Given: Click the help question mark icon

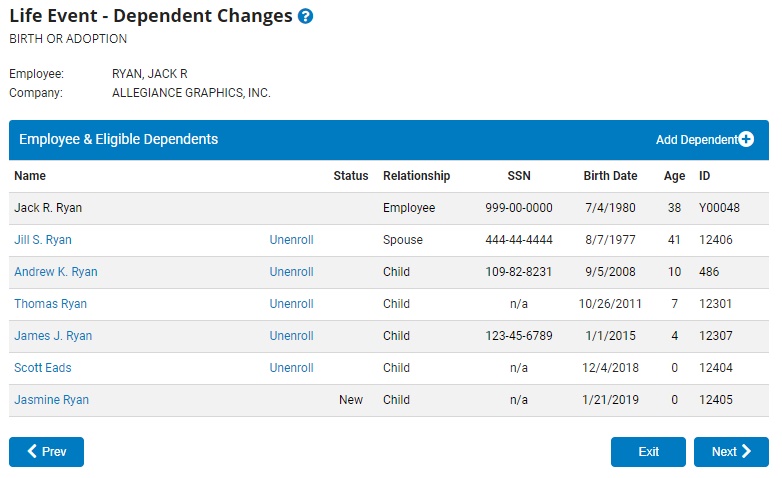Looking at the screenshot, I should [x=306, y=17].
